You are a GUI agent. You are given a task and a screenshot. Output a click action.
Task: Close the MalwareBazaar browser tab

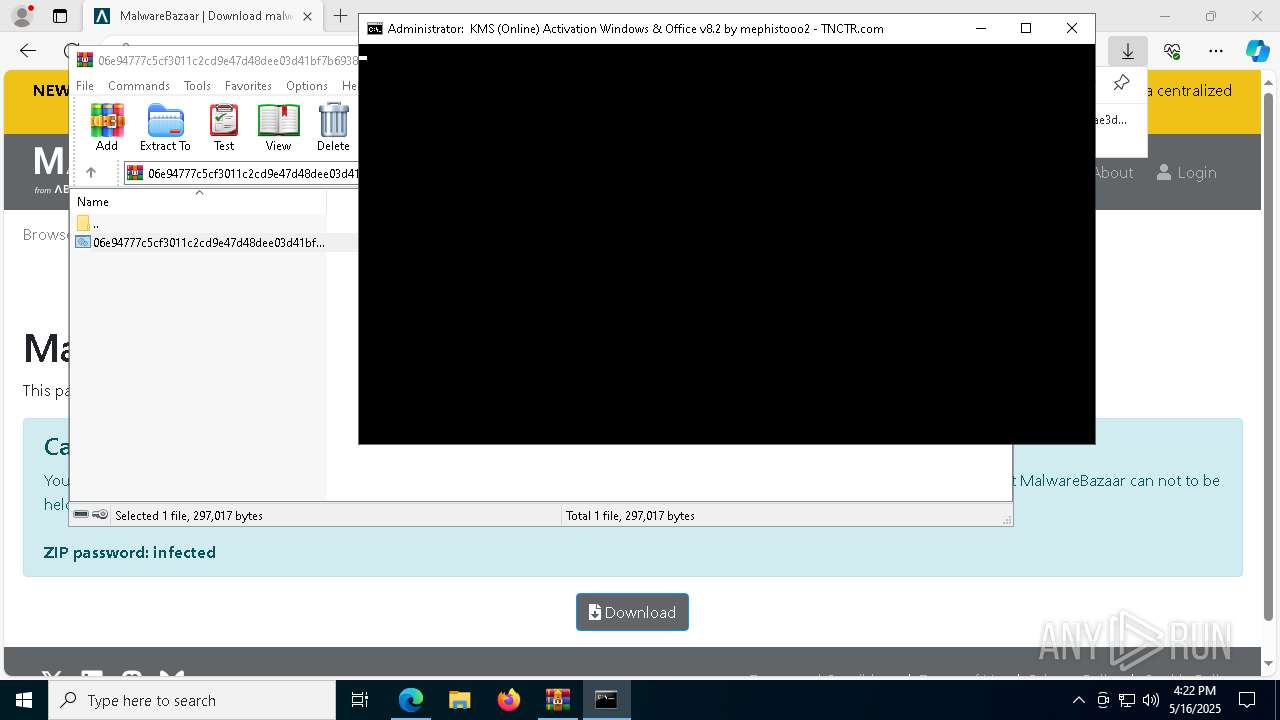[x=307, y=16]
